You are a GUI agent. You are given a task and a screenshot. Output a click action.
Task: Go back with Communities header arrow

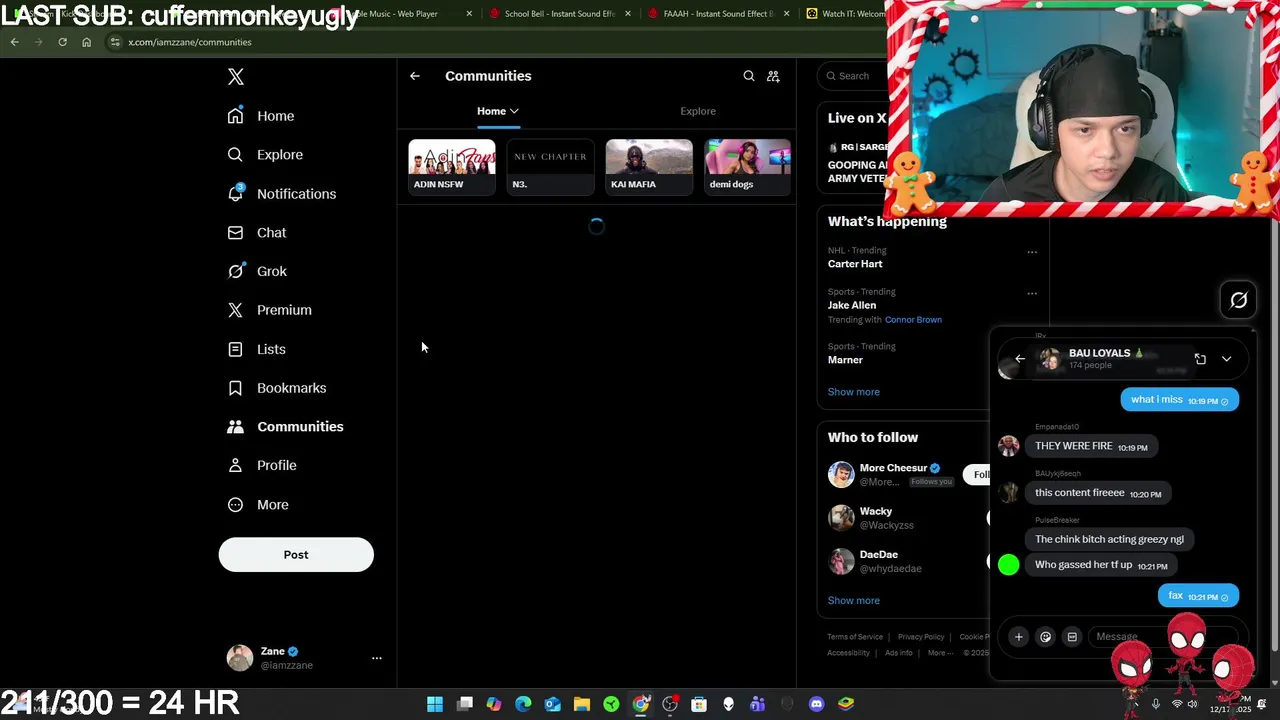(x=415, y=76)
